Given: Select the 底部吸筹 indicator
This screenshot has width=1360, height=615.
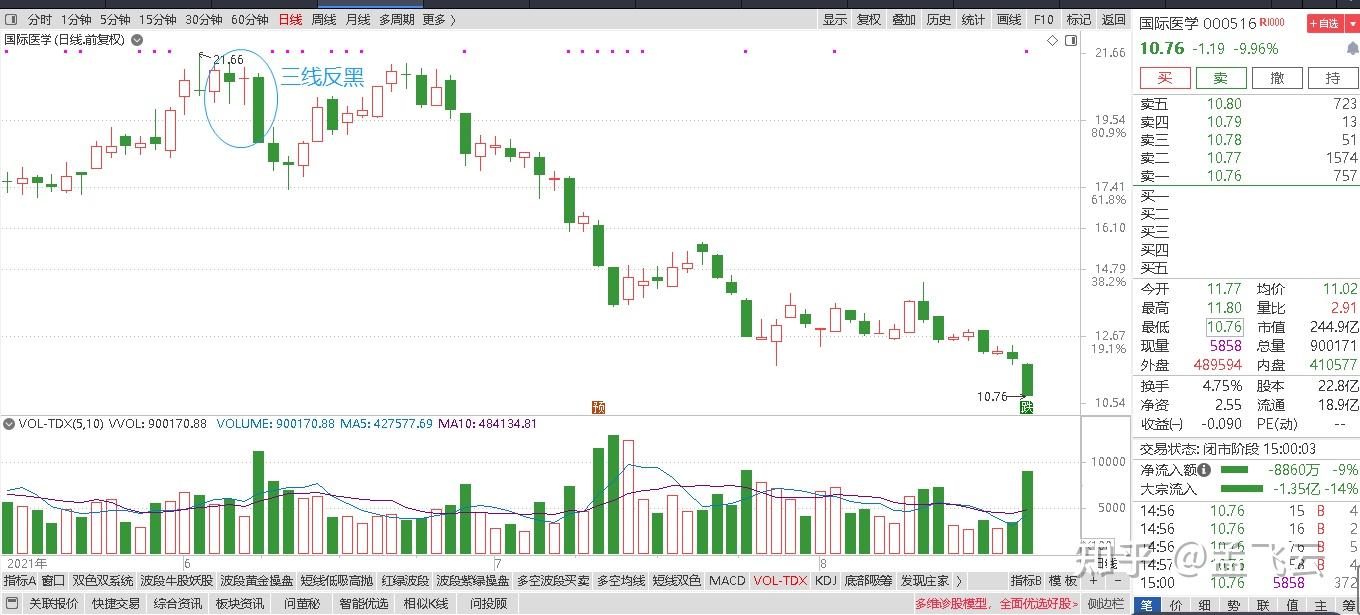Looking at the screenshot, I should tap(868, 580).
